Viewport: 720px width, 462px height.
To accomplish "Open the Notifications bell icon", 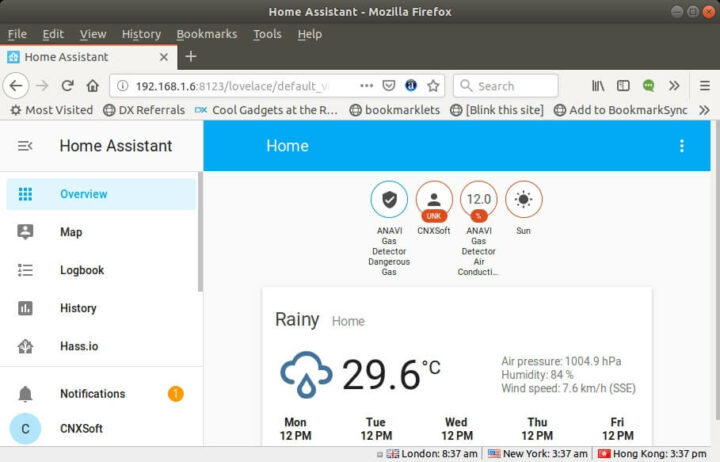I will coord(25,394).
